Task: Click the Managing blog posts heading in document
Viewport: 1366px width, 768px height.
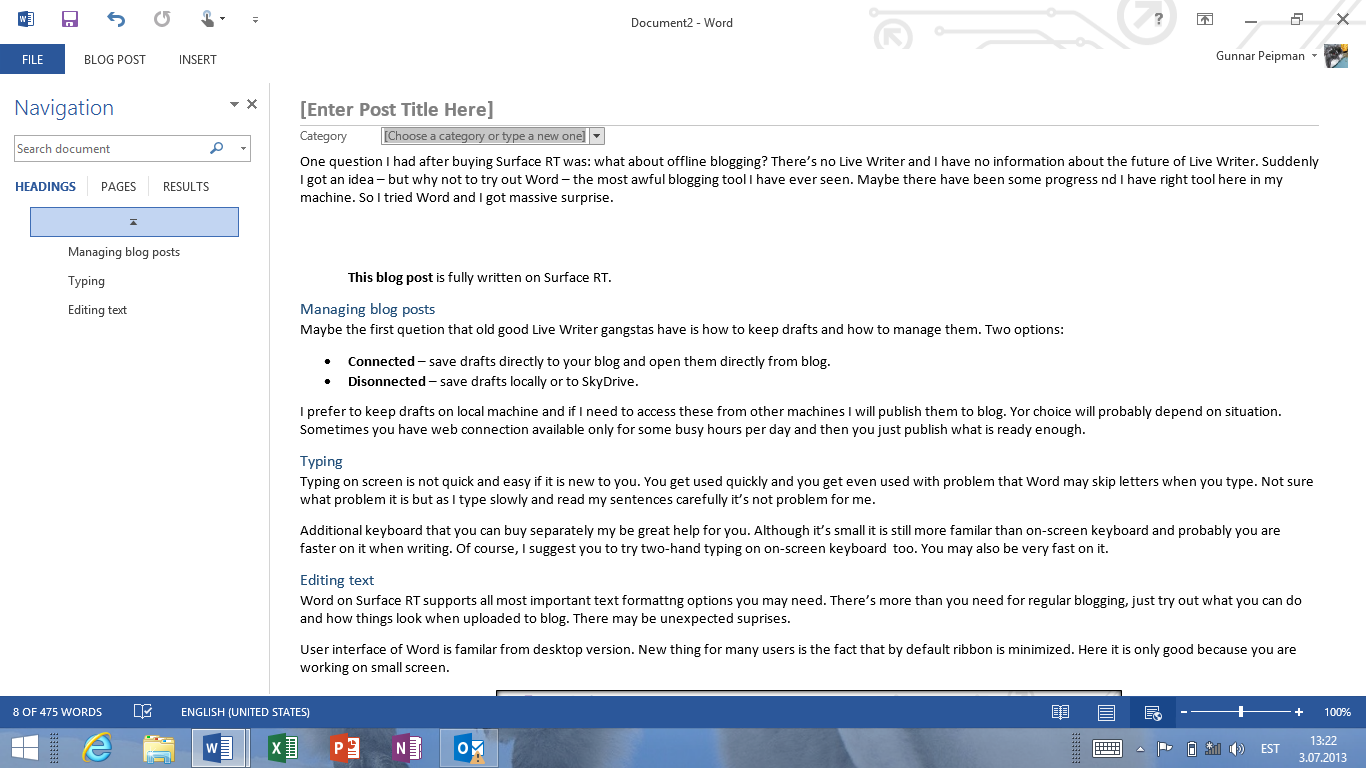Action: 367,309
